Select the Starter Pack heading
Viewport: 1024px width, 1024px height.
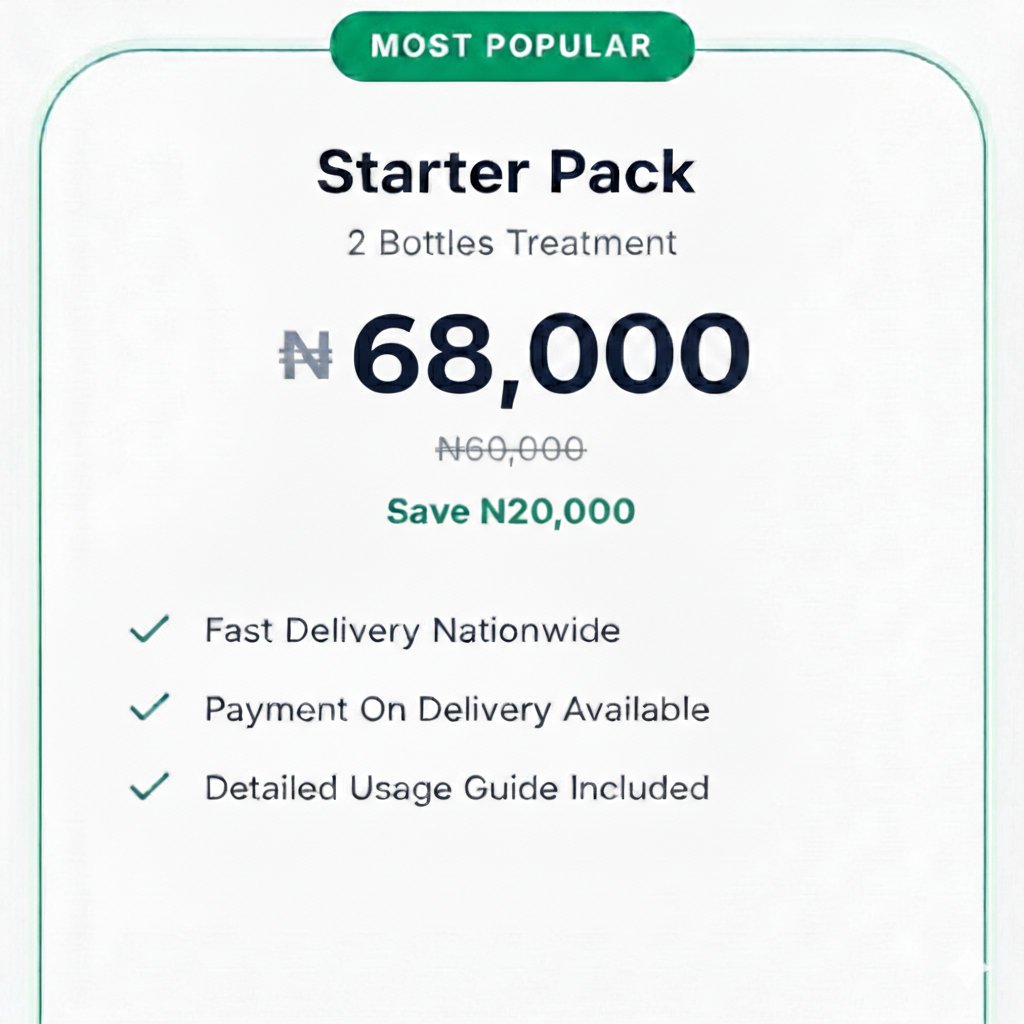tap(505, 172)
